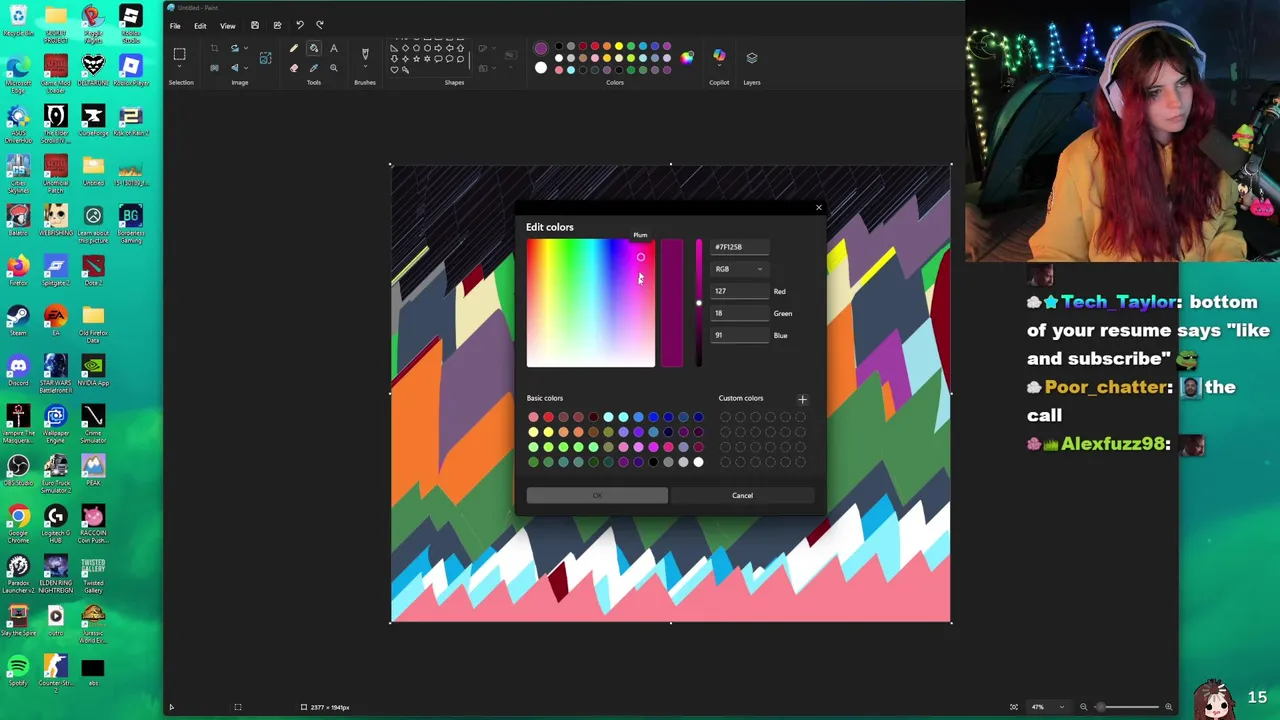Click Cancel in the Edit colors dialog

coord(742,495)
